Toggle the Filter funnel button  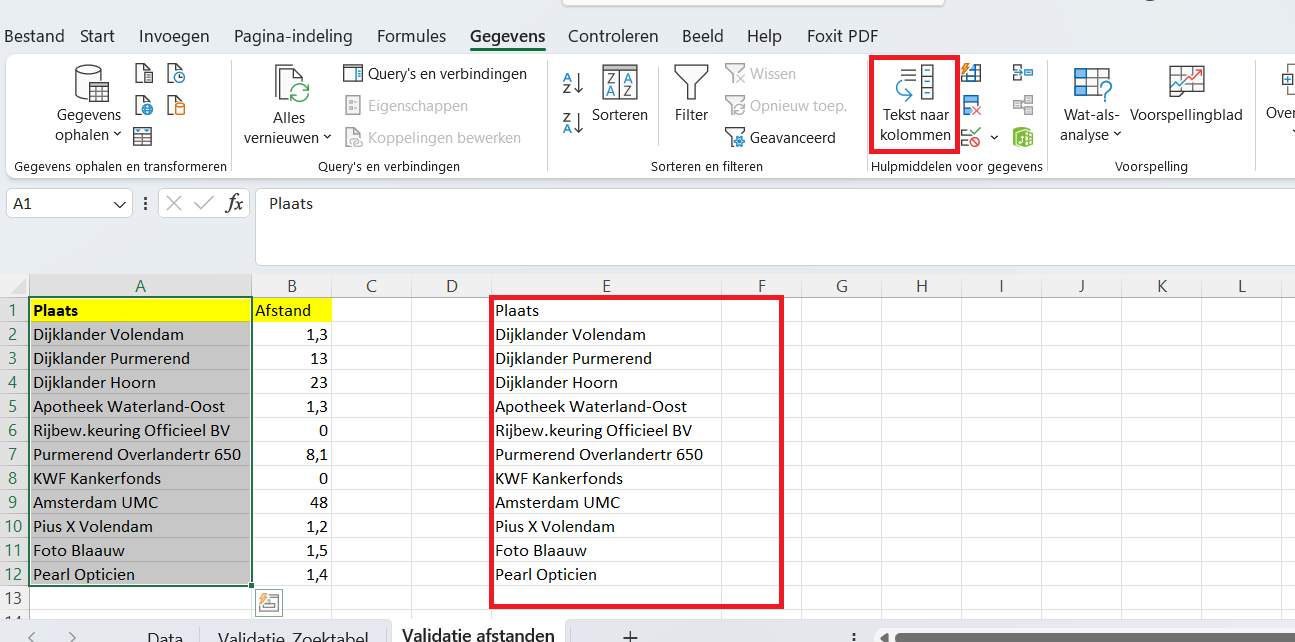[691, 95]
